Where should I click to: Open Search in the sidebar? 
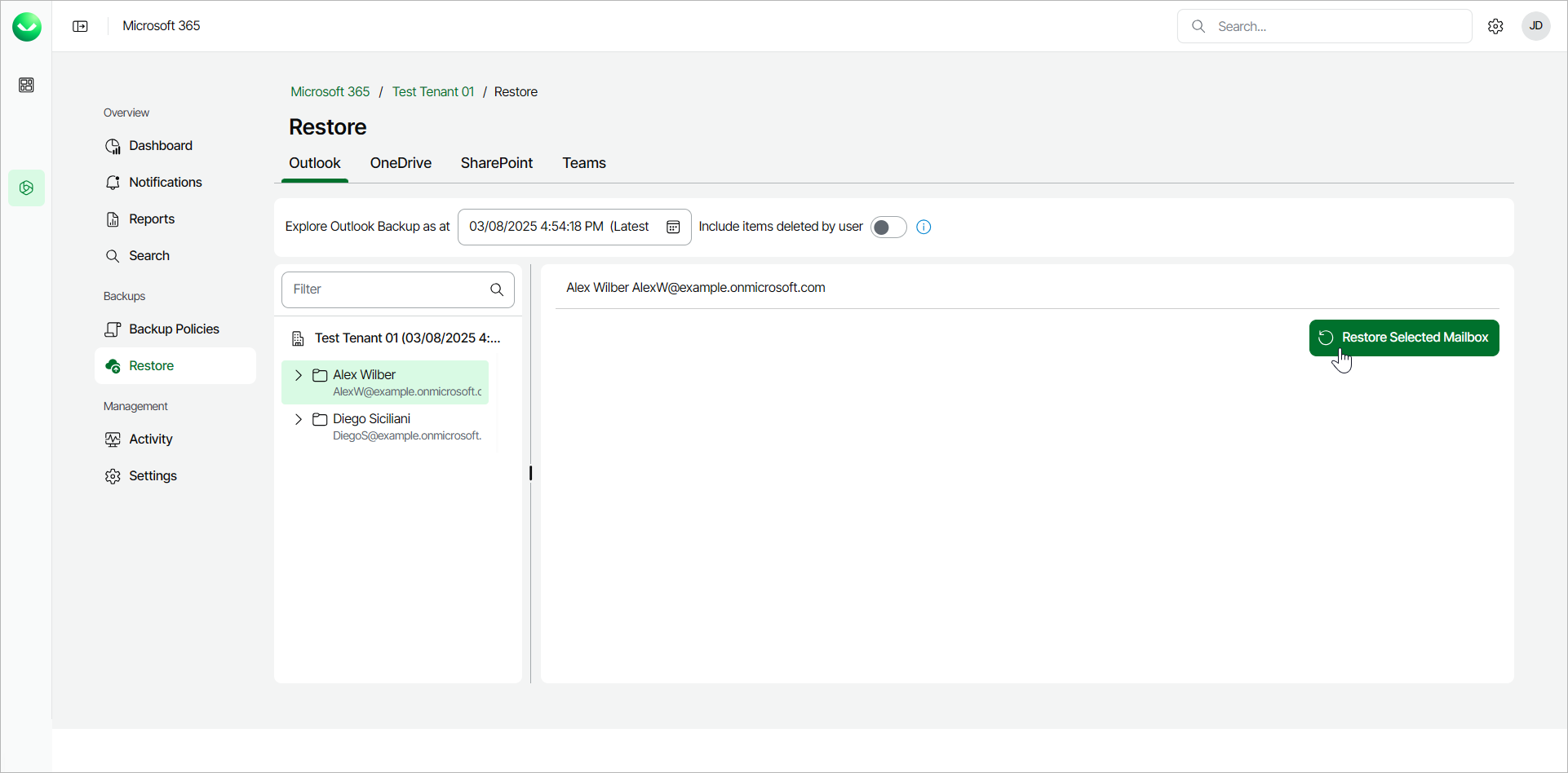[175, 256]
